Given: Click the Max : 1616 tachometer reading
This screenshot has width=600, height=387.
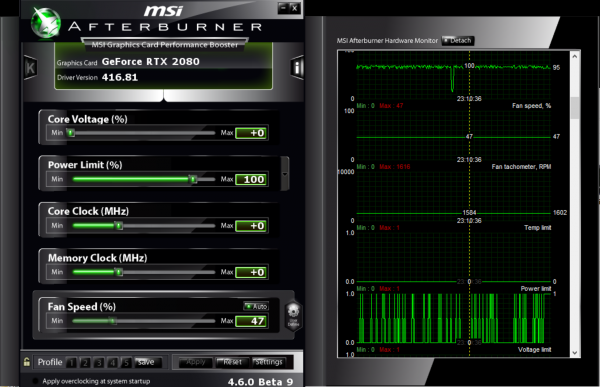Looking at the screenshot, I should click(x=395, y=167).
